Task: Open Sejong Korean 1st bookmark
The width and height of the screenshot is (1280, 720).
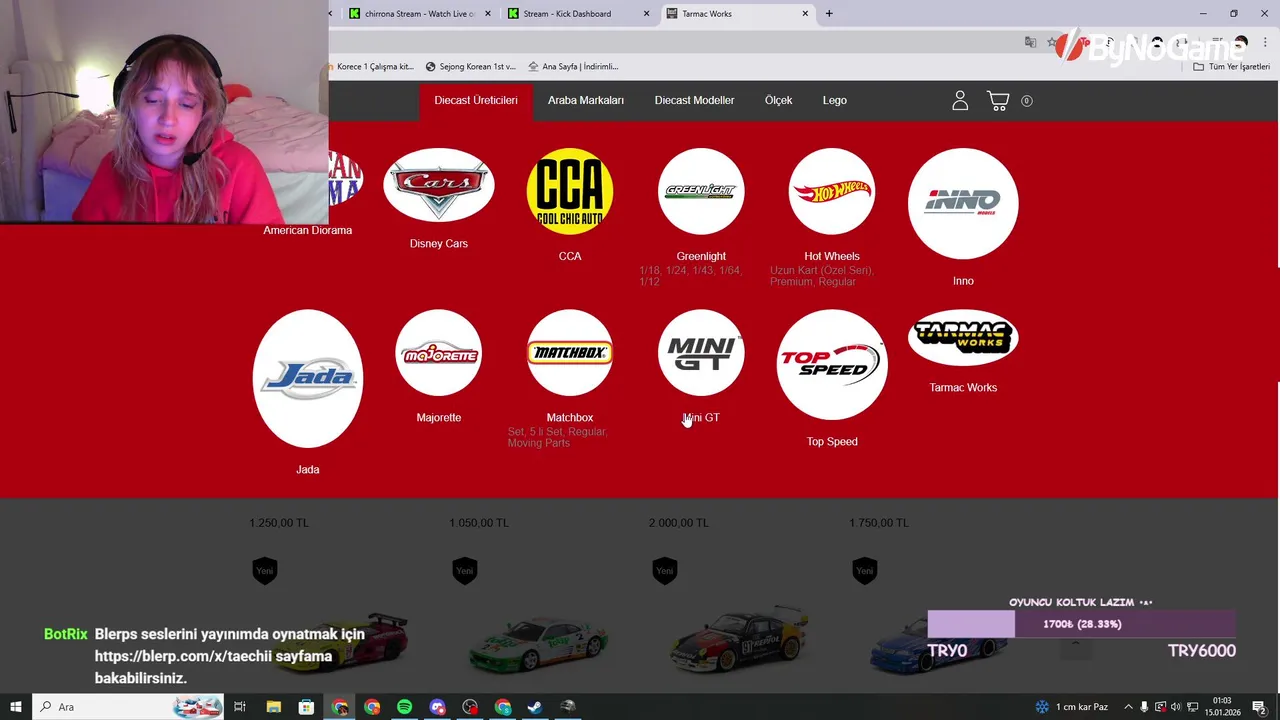Action: click(x=471, y=67)
